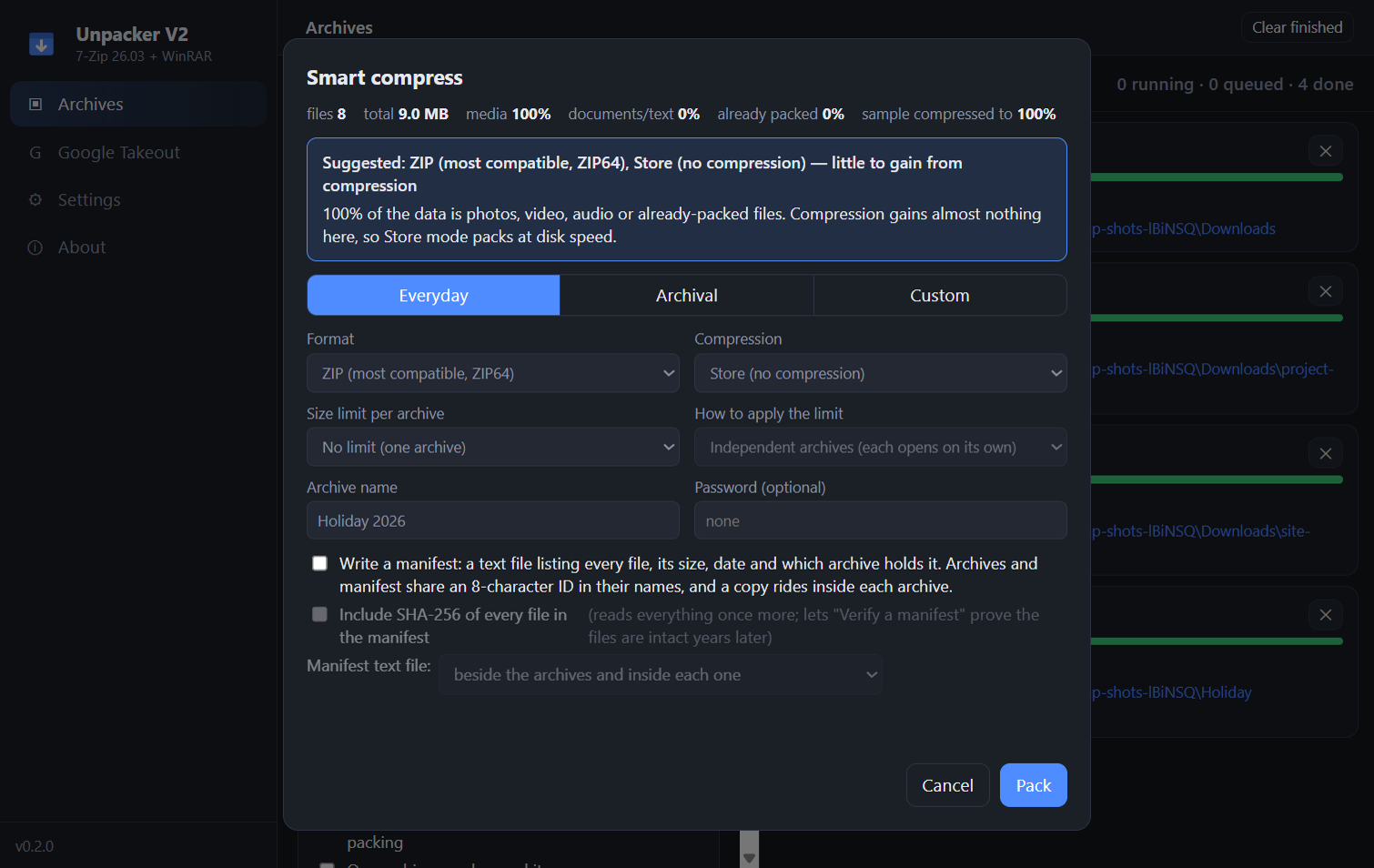Click the progress bar above the Holiday path

click(1217, 641)
